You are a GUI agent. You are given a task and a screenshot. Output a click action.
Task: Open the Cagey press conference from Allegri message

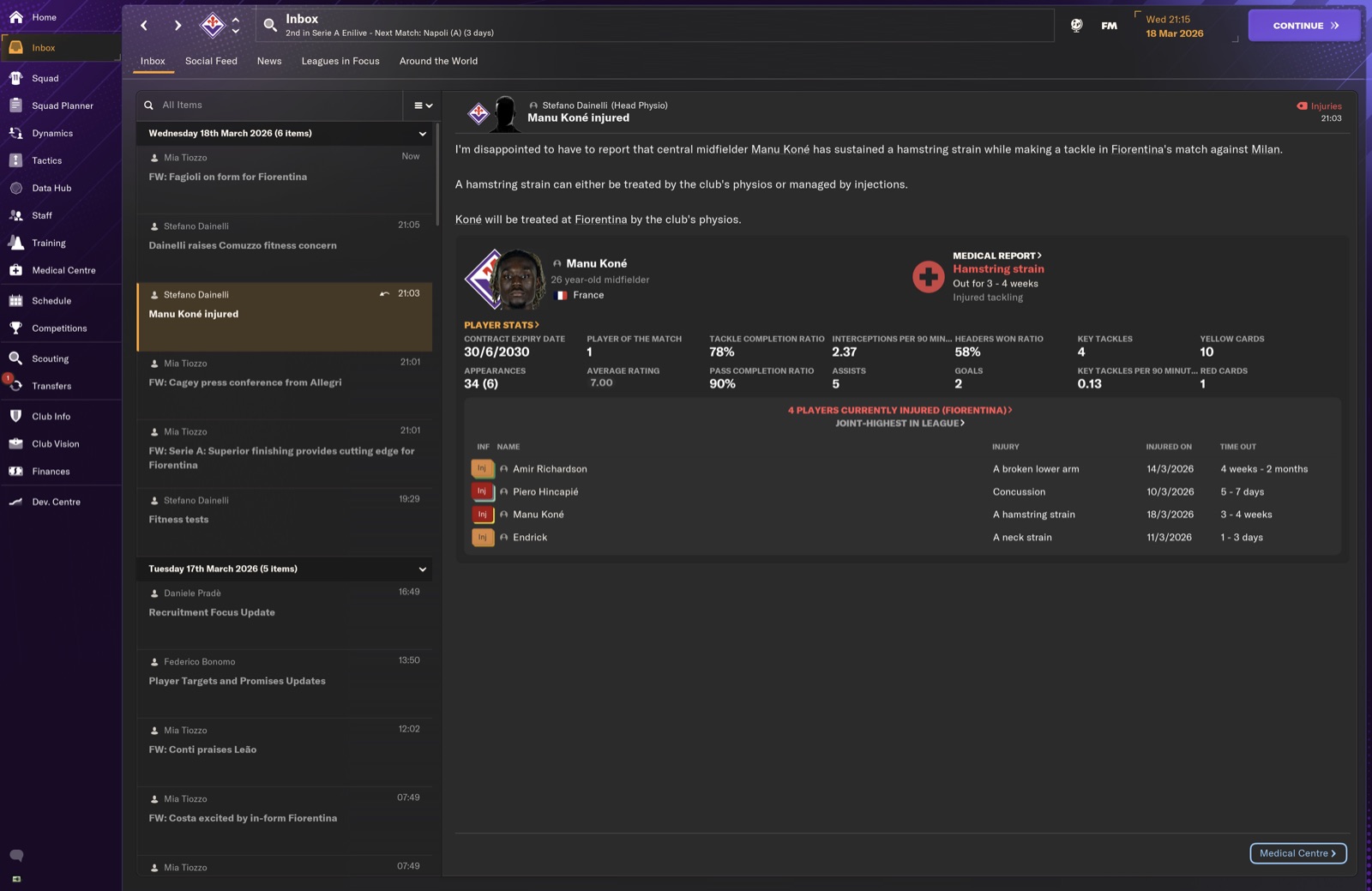[x=285, y=385]
